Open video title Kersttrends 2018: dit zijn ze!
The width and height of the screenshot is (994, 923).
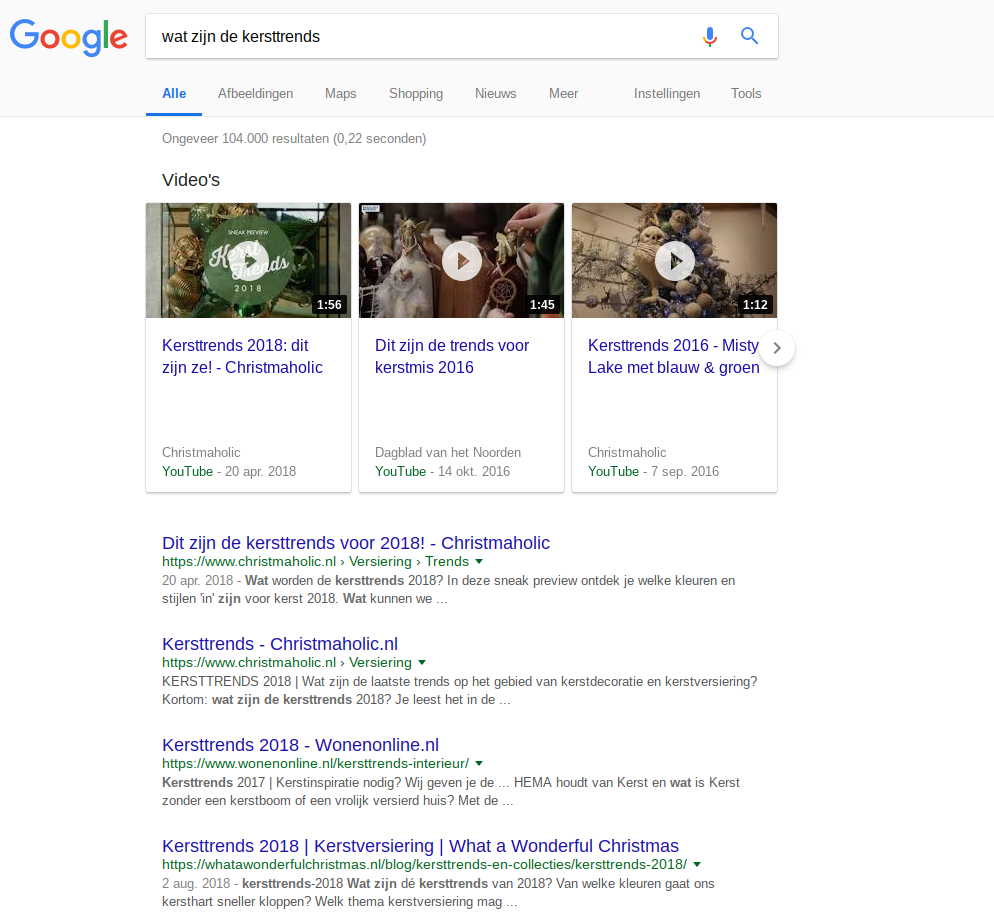242,356
